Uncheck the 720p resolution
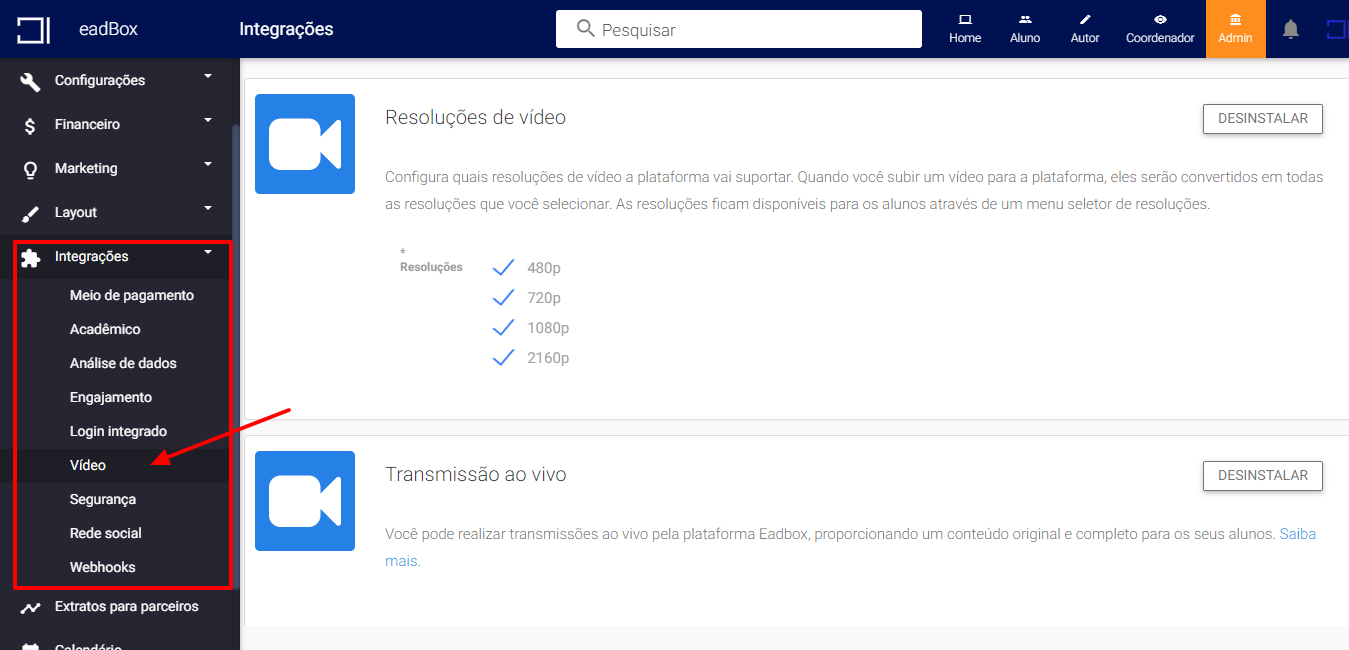 [x=503, y=297]
